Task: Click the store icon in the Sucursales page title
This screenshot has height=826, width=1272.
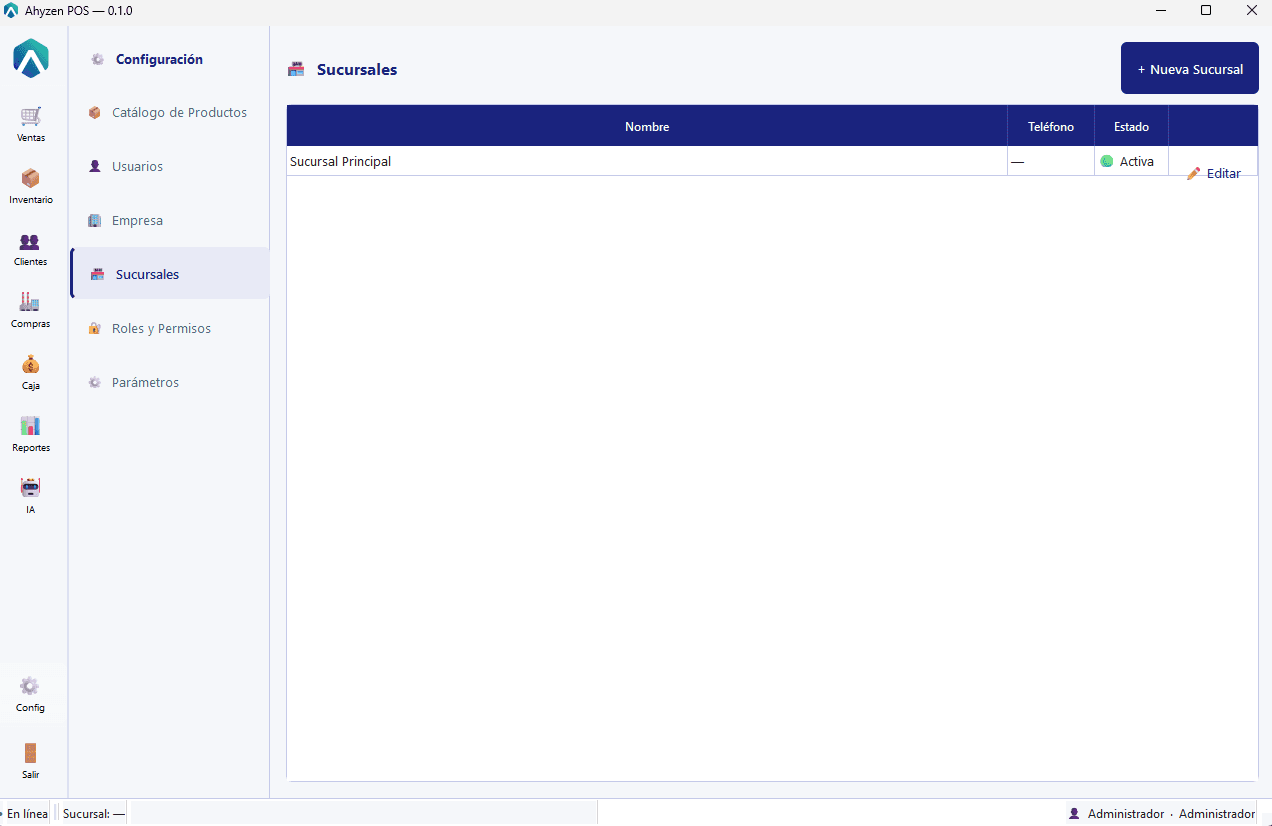Action: 296,70
